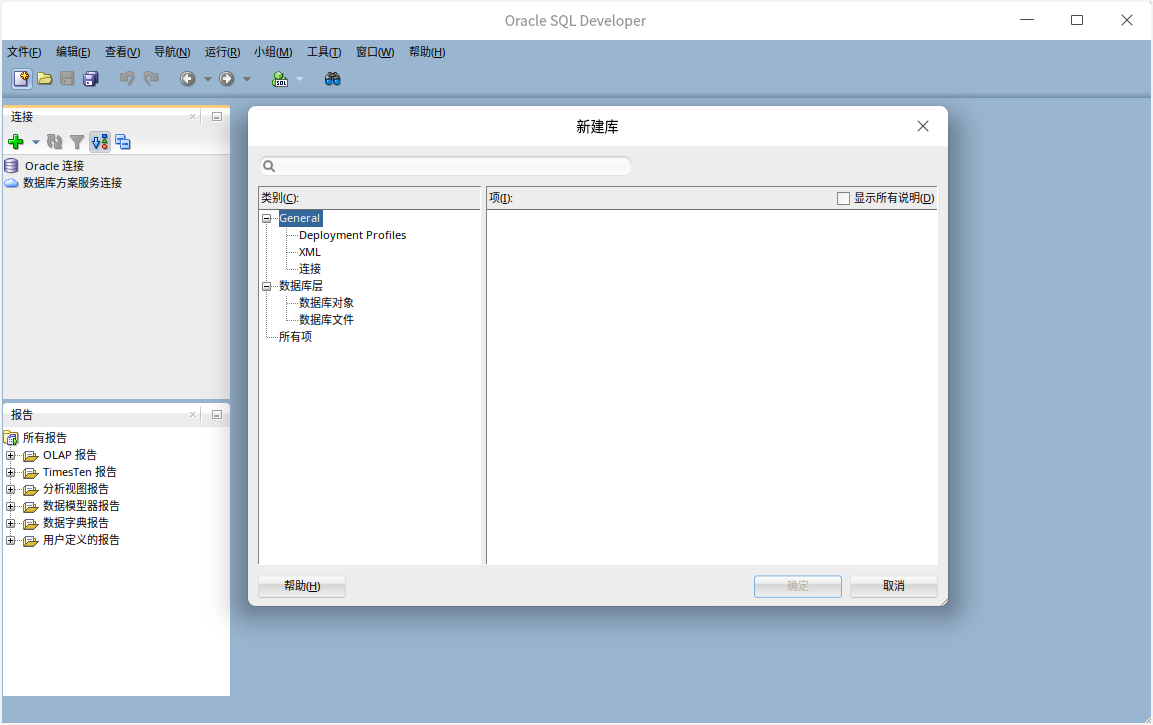Collapse the General category node

(x=266, y=218)
